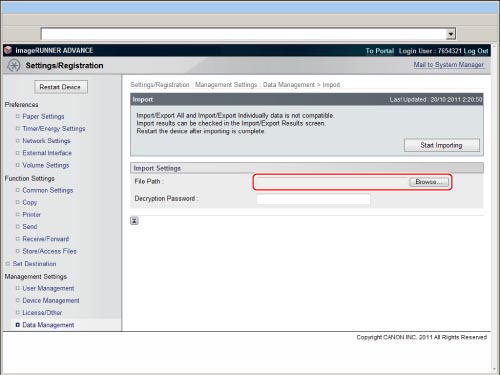Select Data Management in sidebar

[48, 325]
